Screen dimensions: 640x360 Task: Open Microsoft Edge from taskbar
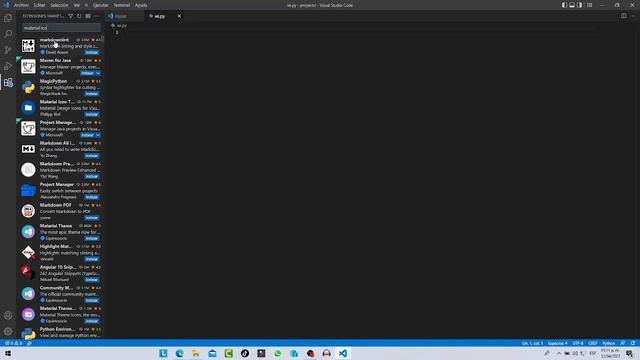[x=180, y=353]
